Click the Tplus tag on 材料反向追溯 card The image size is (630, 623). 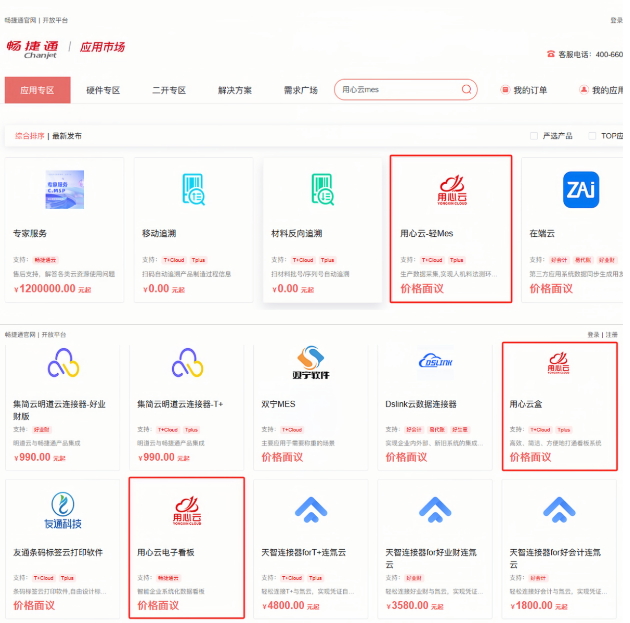[327, 260]
